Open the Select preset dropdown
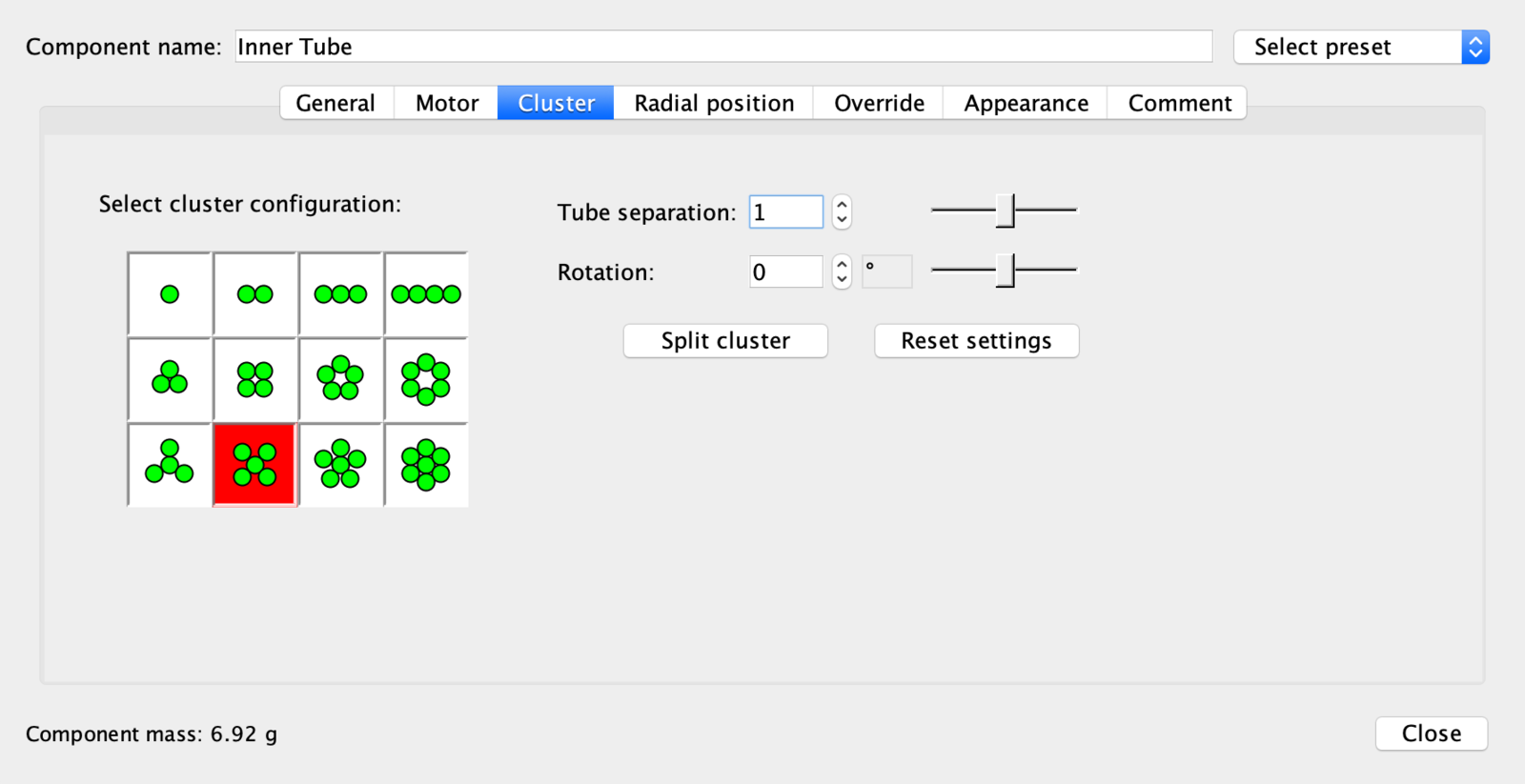 [x=1361, y=47]
